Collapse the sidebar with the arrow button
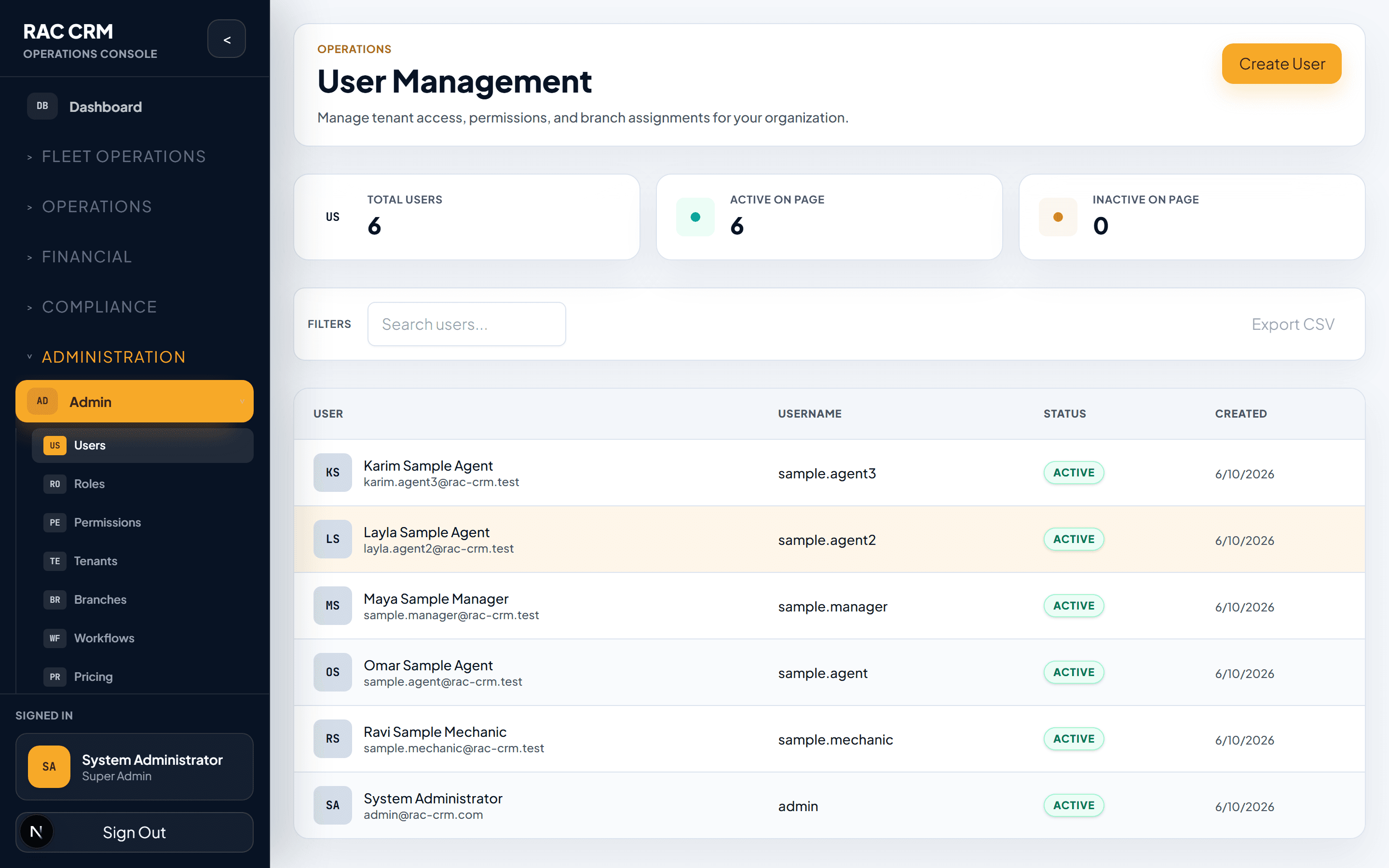 click(x=227, y=39)
